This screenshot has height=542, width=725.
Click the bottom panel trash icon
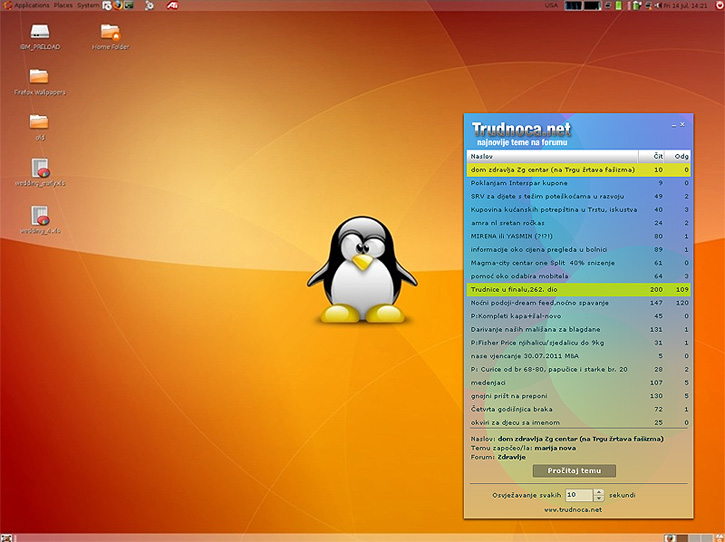click(719, 538)
